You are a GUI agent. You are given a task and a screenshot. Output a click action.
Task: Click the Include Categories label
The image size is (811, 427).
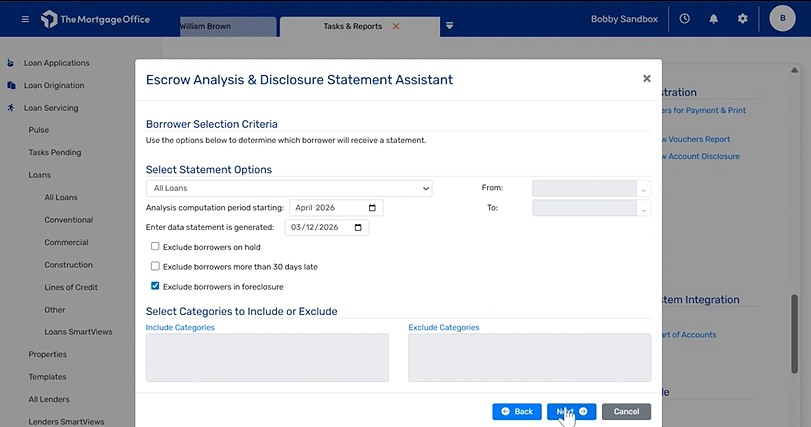click(180, 327)
